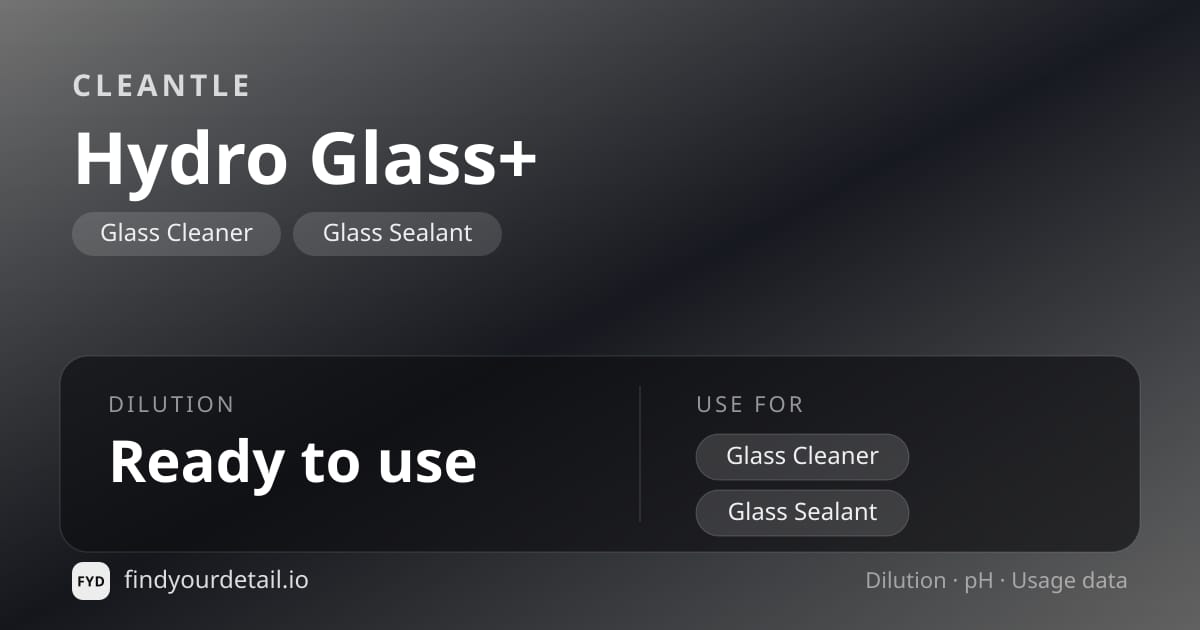Click the word Ready in the dilution value

pos(196,462)
